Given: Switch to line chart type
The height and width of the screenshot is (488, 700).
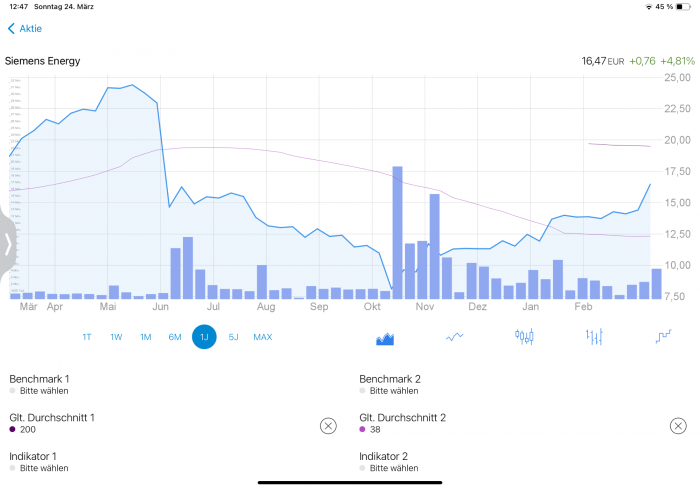Looking at the screenshot, I should [x=454, y=337].
